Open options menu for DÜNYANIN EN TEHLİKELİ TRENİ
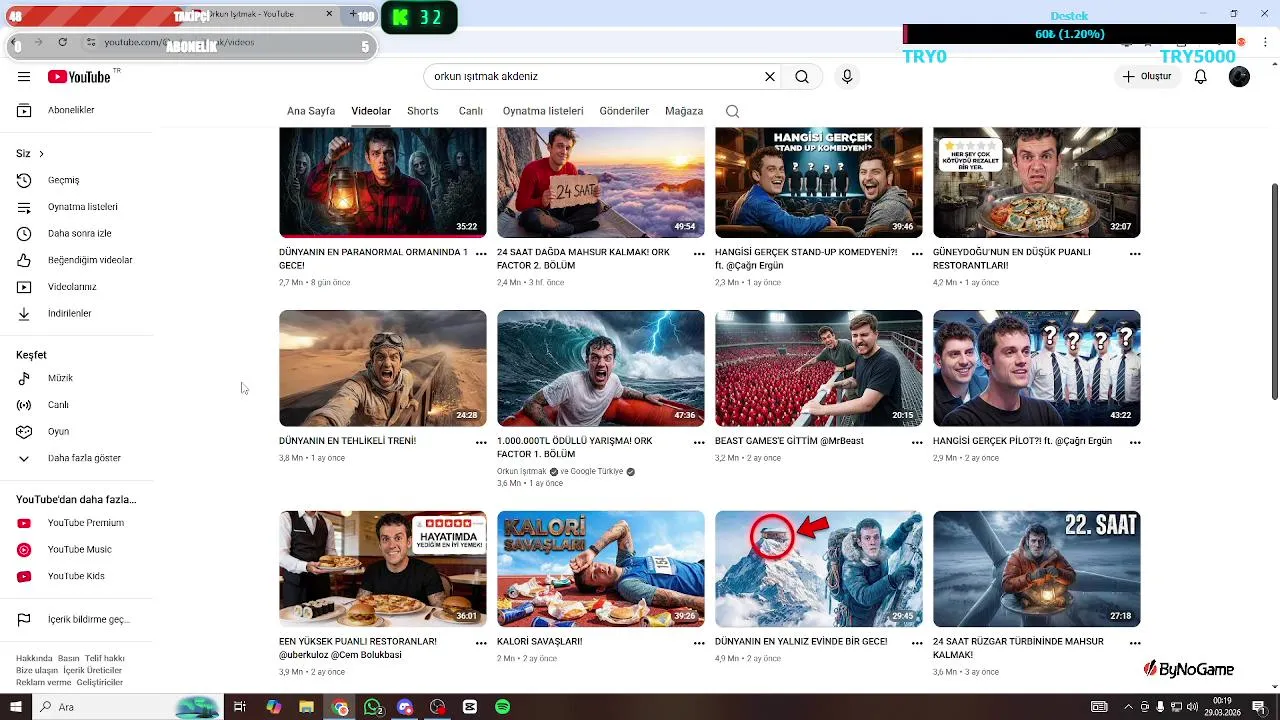This screenshot has width=1280, height=720. 481,442
